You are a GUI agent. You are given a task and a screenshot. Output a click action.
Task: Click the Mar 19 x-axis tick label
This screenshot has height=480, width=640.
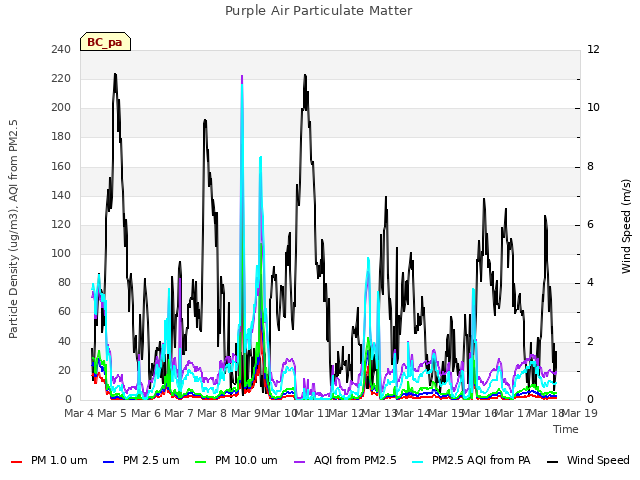[580, 413]
